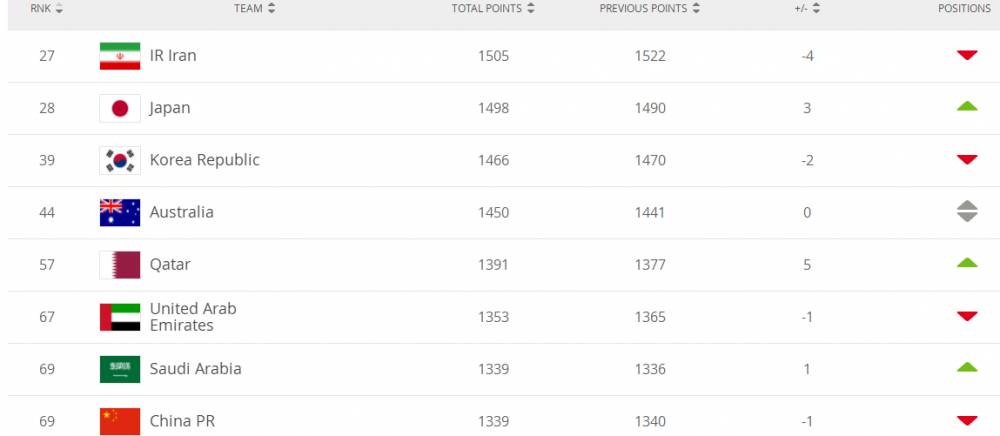This screenshot has width=1000, height=436.
Task: Sort by PREVIOUS POINTS header
Action: tap(649, 9)
